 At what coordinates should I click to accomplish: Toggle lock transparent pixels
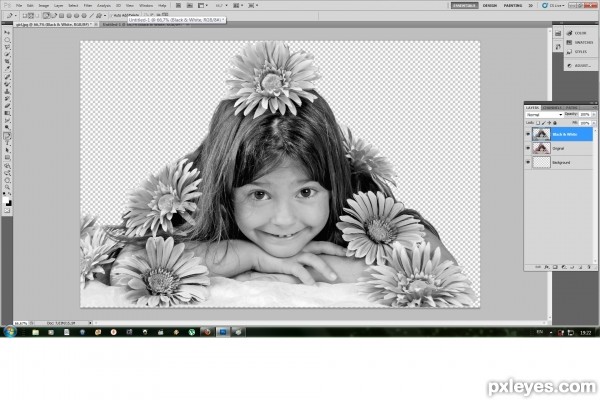(x=538, y=123)
